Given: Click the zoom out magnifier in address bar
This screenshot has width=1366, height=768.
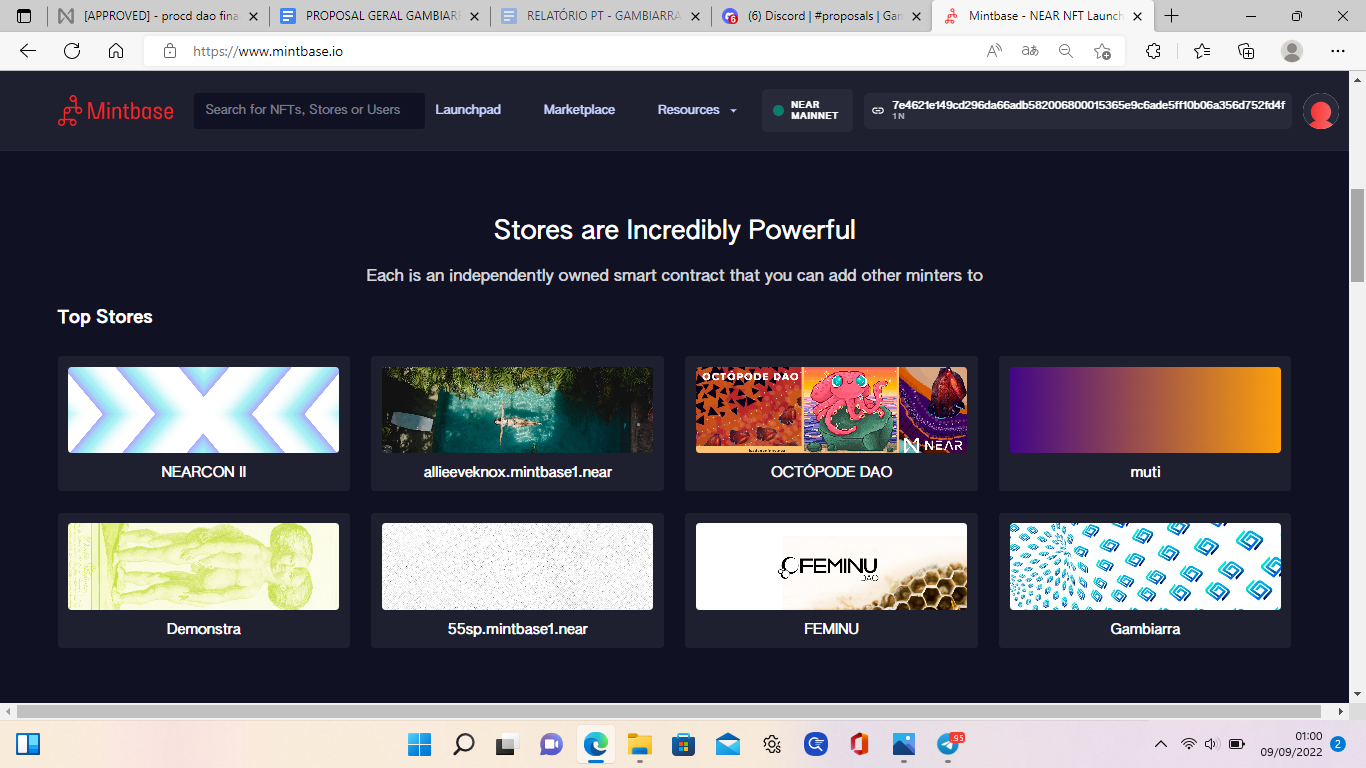Looking at the screenshot, I should [1066, 51].
